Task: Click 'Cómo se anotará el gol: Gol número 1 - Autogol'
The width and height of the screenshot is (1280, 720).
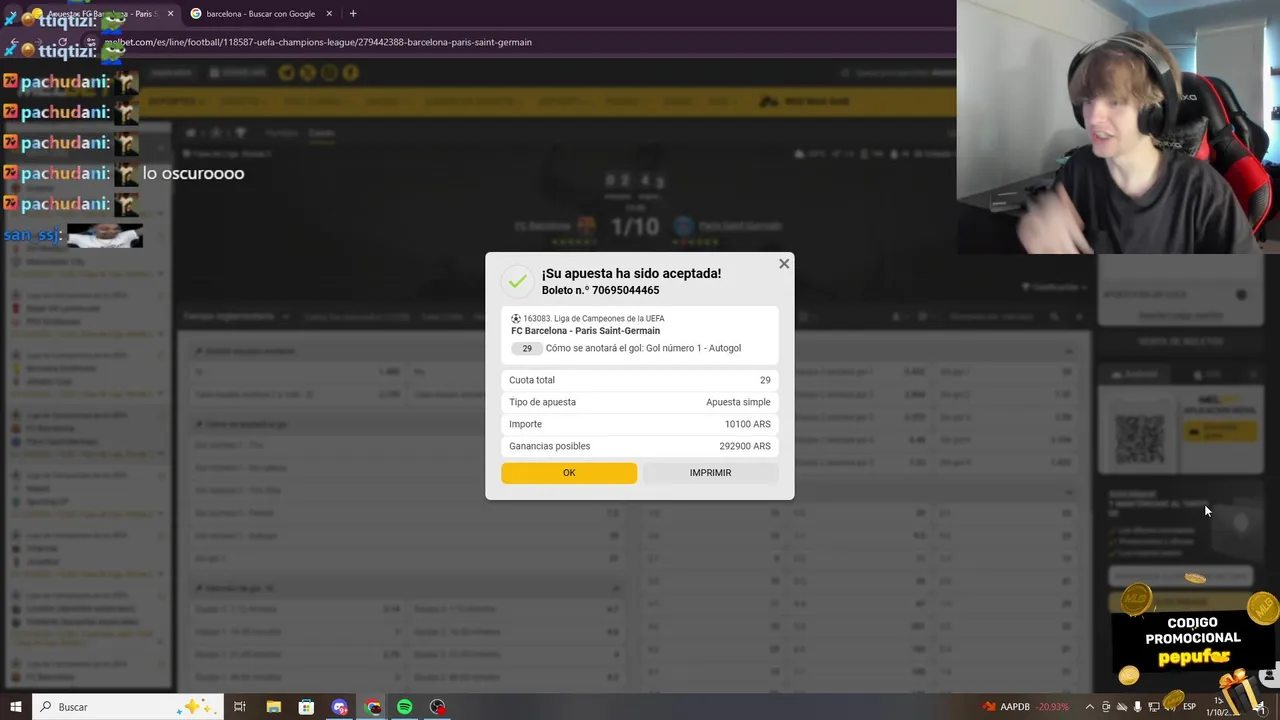Action: pyautogui.click(x=643, y=348)
